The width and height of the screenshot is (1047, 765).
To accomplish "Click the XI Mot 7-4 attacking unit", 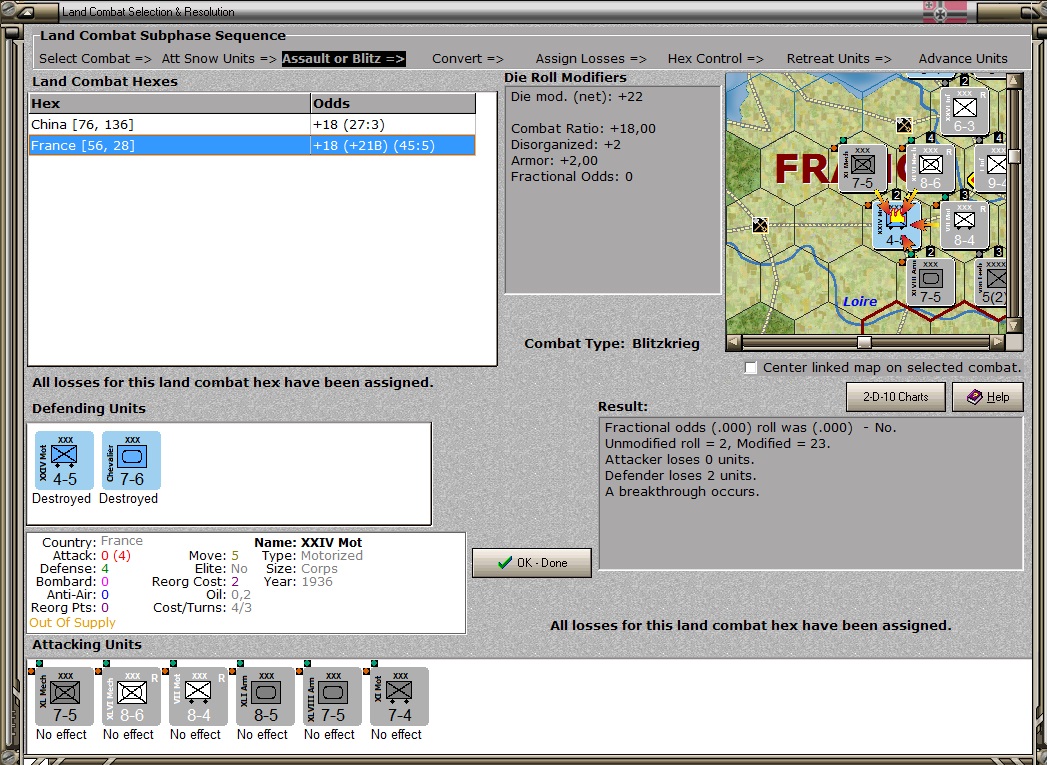I will [399, 696].
